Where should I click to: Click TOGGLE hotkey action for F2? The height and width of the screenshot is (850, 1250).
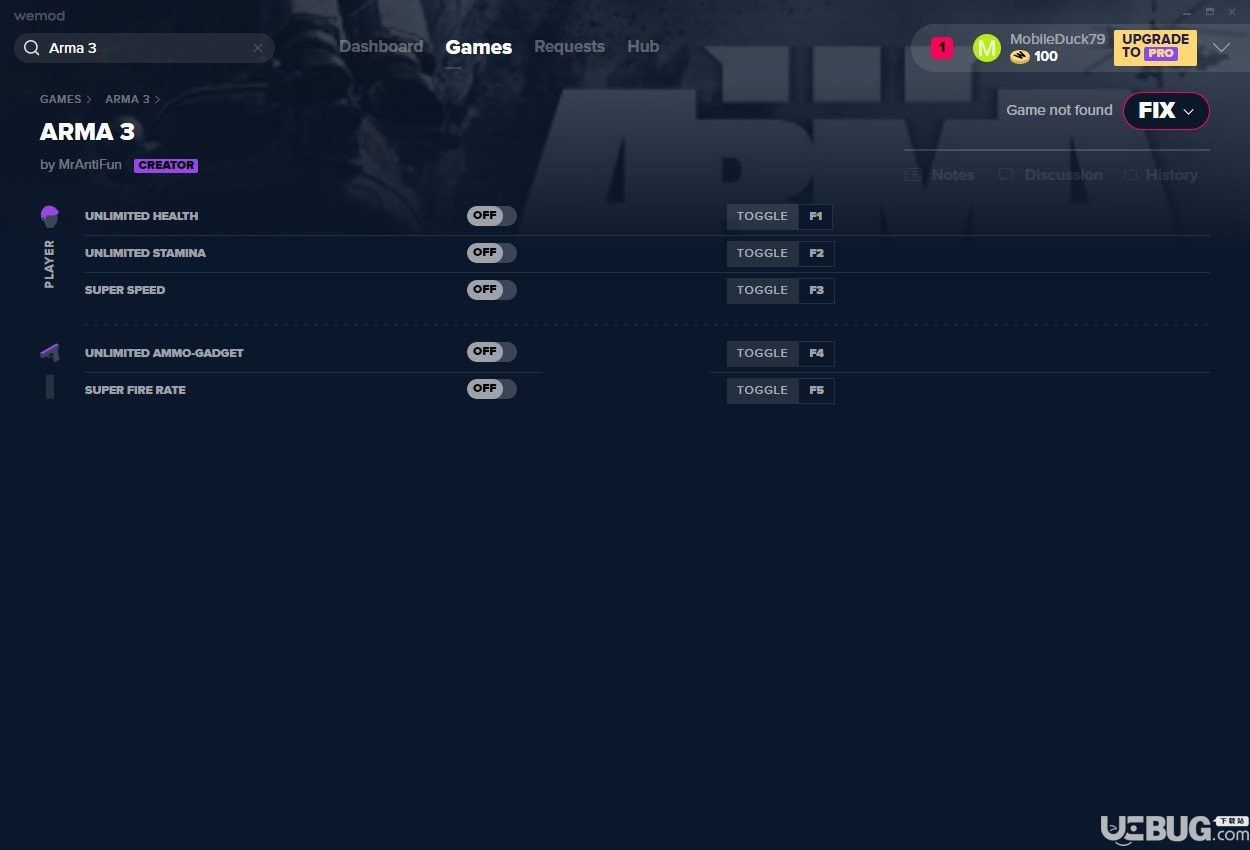(x=763, y=254)
